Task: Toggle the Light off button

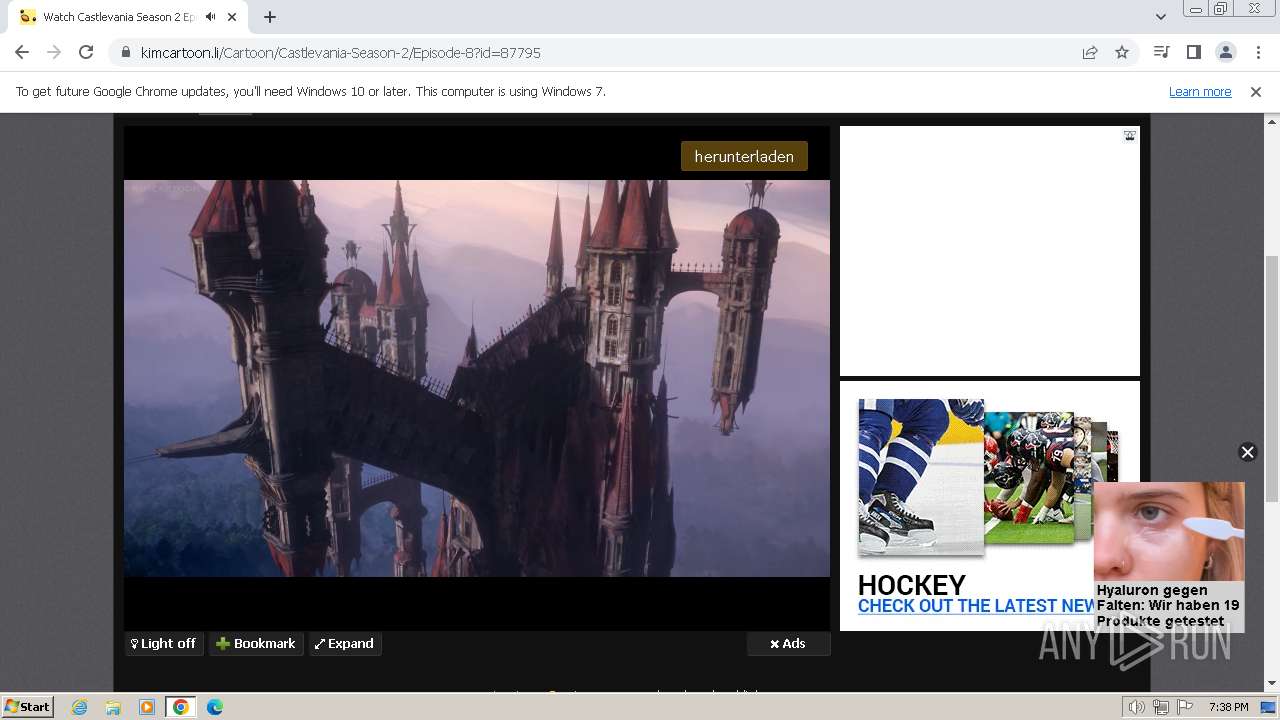Action: tap(164, 643)
